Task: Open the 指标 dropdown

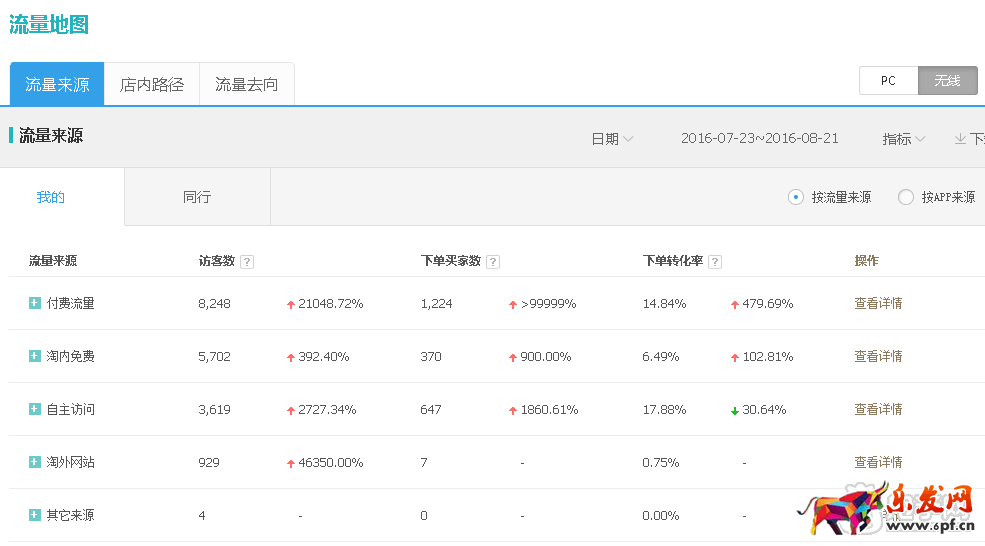Action: click(903, 139)
